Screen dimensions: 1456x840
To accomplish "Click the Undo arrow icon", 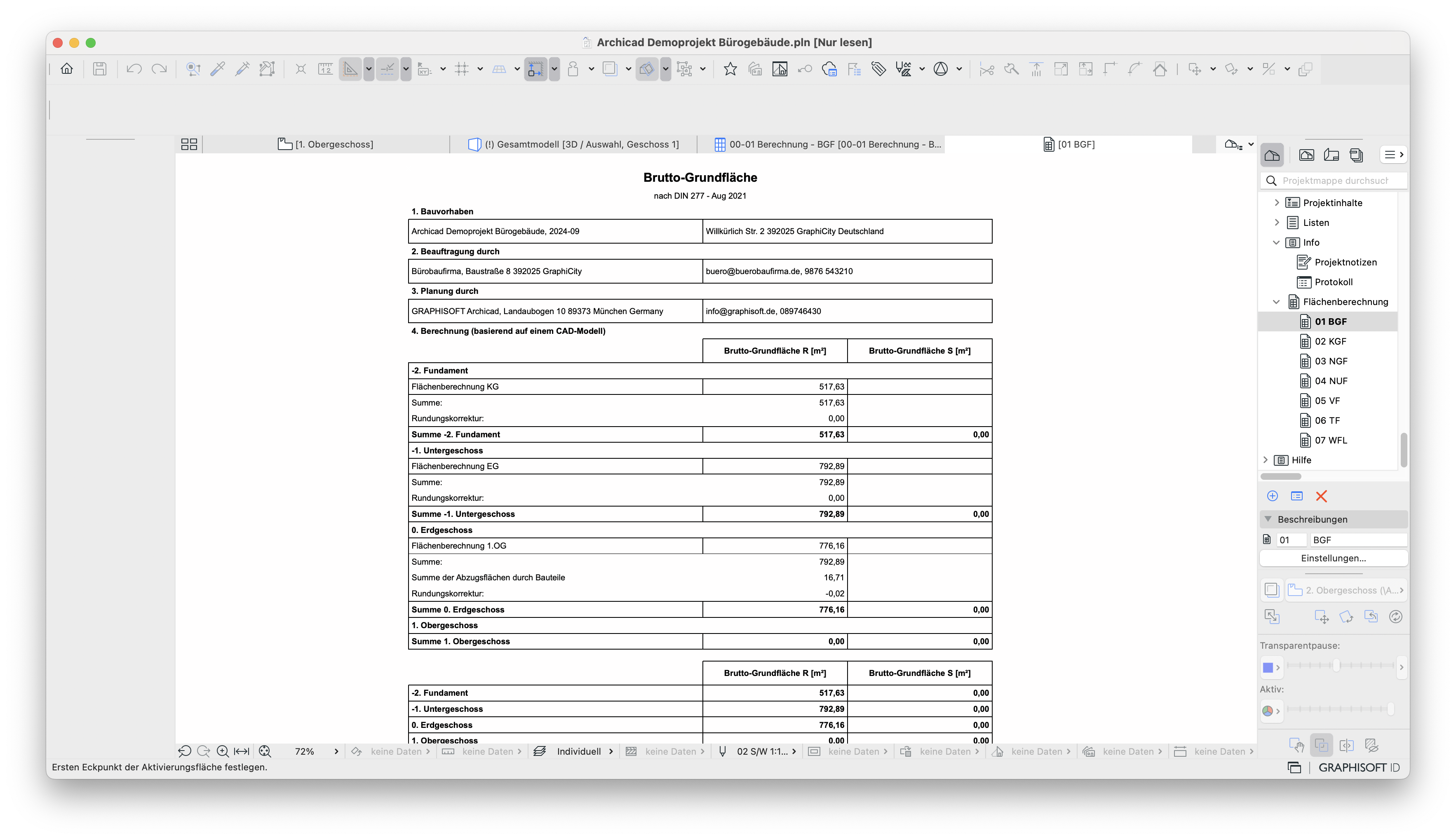I will click(x=134, y=69).
